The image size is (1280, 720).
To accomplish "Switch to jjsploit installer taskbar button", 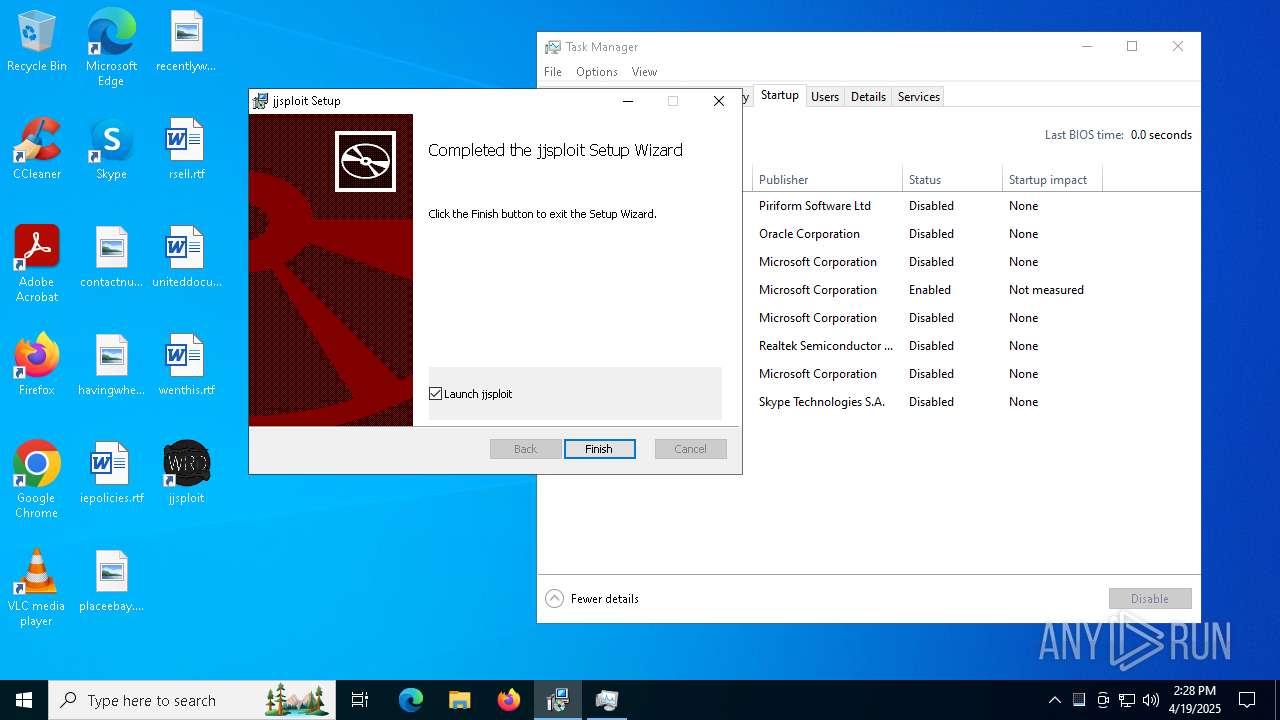I will (x=557, y=700).
